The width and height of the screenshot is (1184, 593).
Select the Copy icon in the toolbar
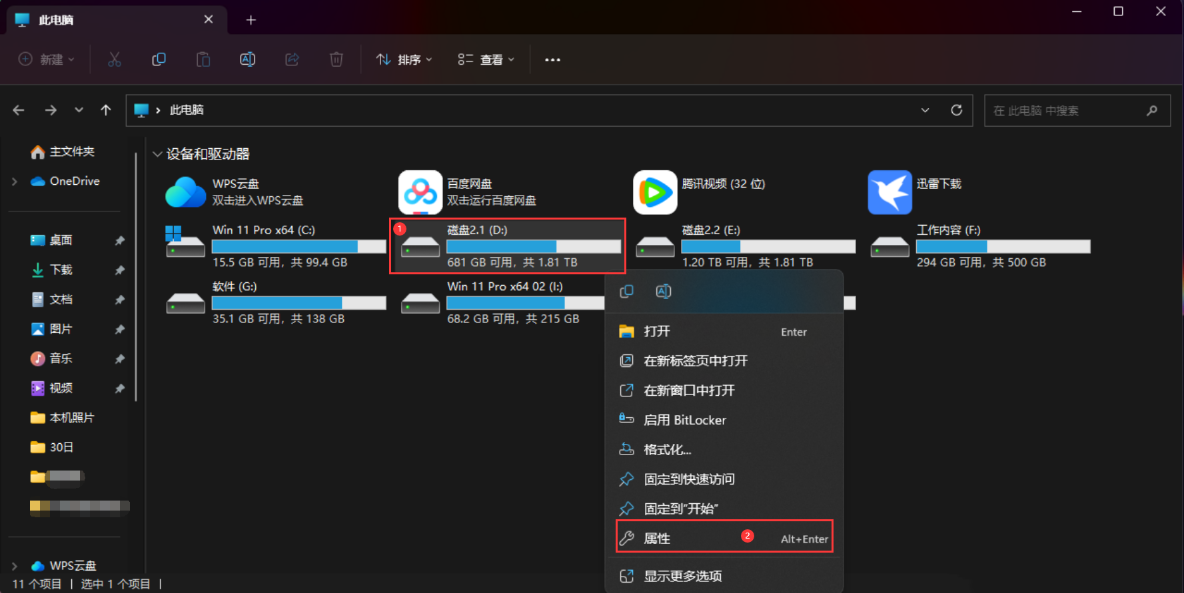158,59
